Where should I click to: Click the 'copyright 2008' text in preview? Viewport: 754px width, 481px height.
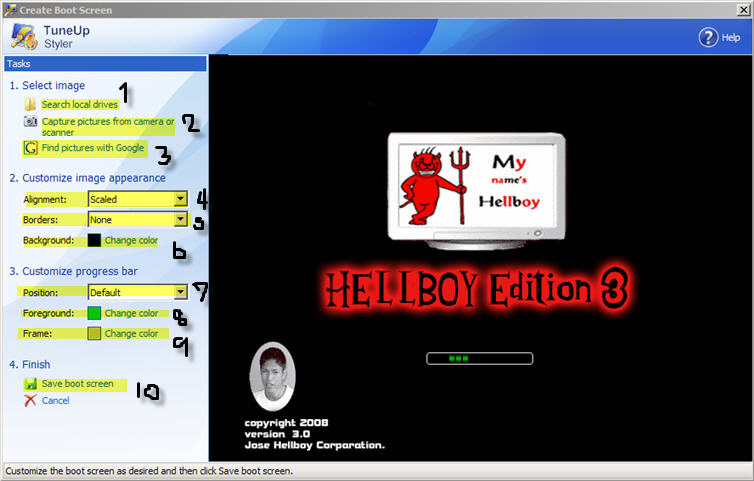pyautogui.click(x=286, y=423)
